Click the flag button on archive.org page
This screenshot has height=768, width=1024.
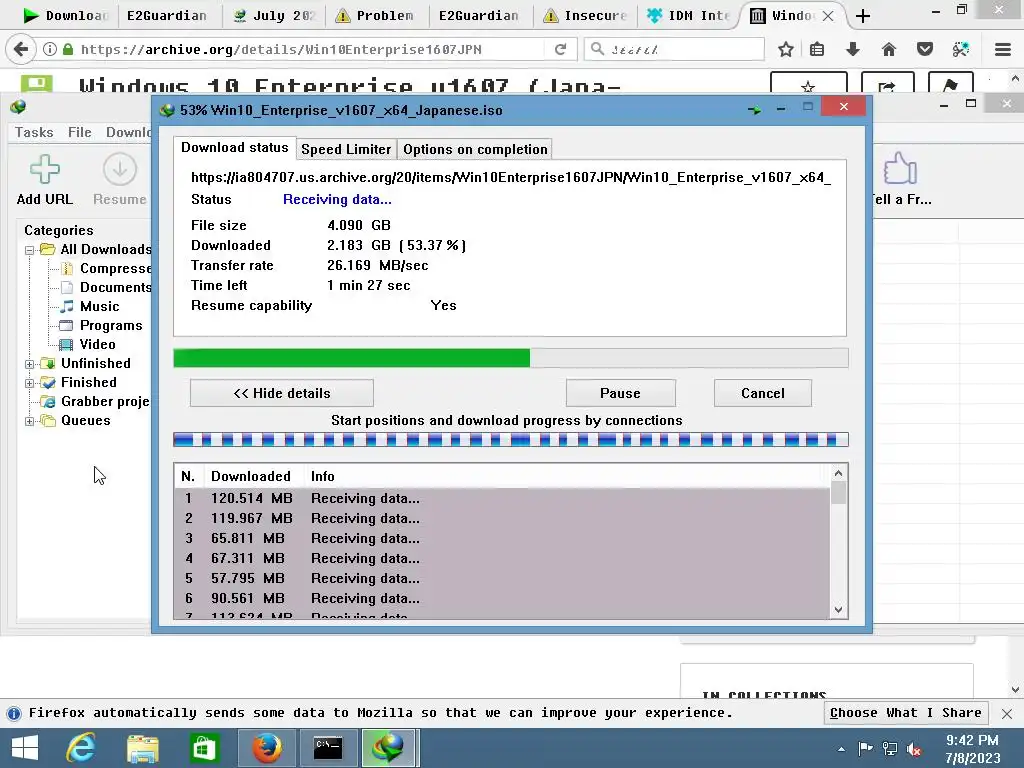tap(950, 84)
